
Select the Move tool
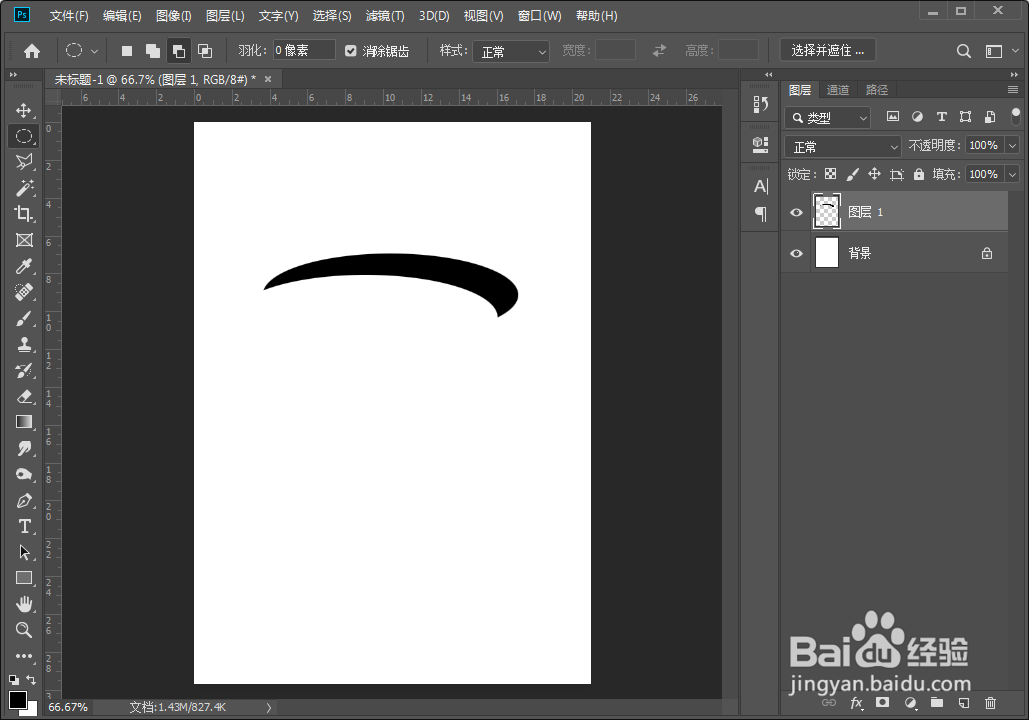[24, 110]
